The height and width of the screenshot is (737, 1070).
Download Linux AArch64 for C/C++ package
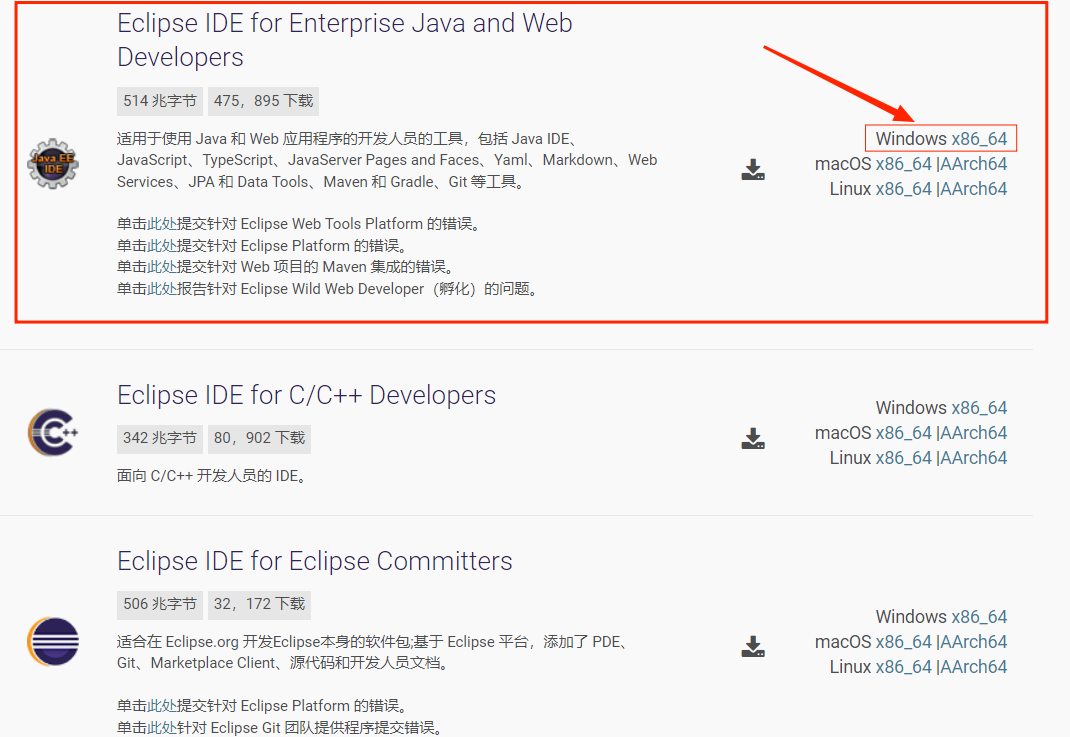pos(974,458)
